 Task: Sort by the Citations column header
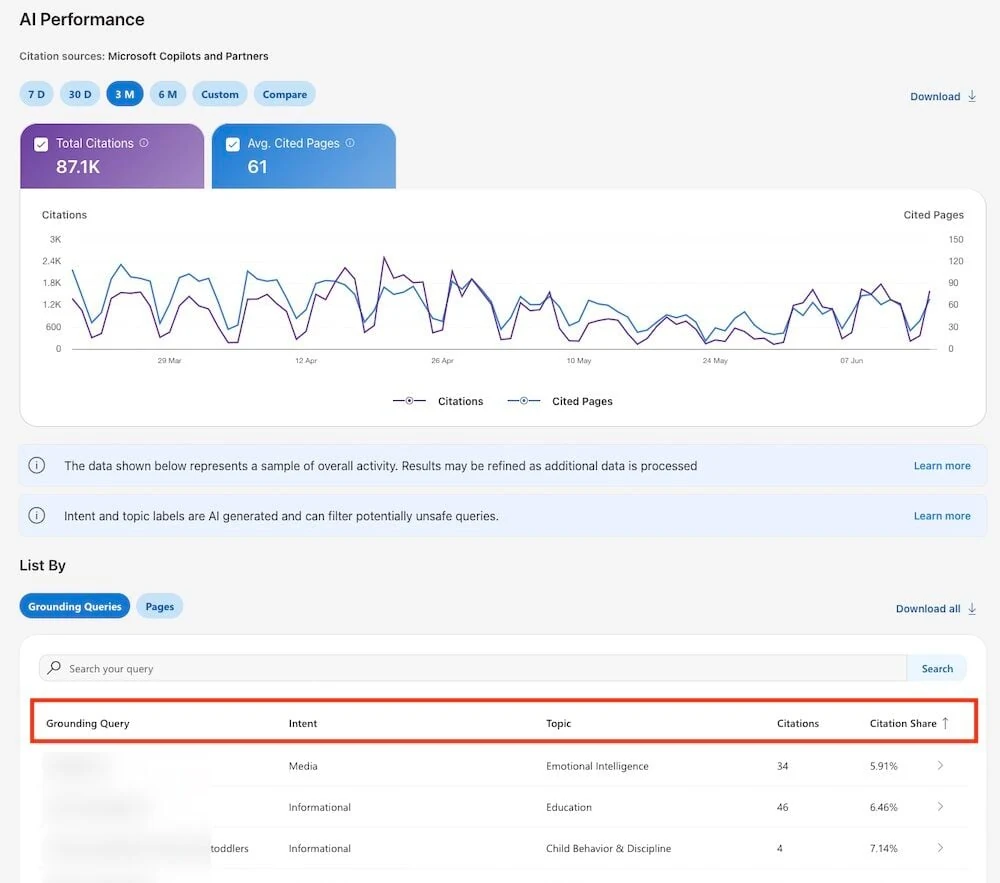pyautogui.click(x=797, y=723)
